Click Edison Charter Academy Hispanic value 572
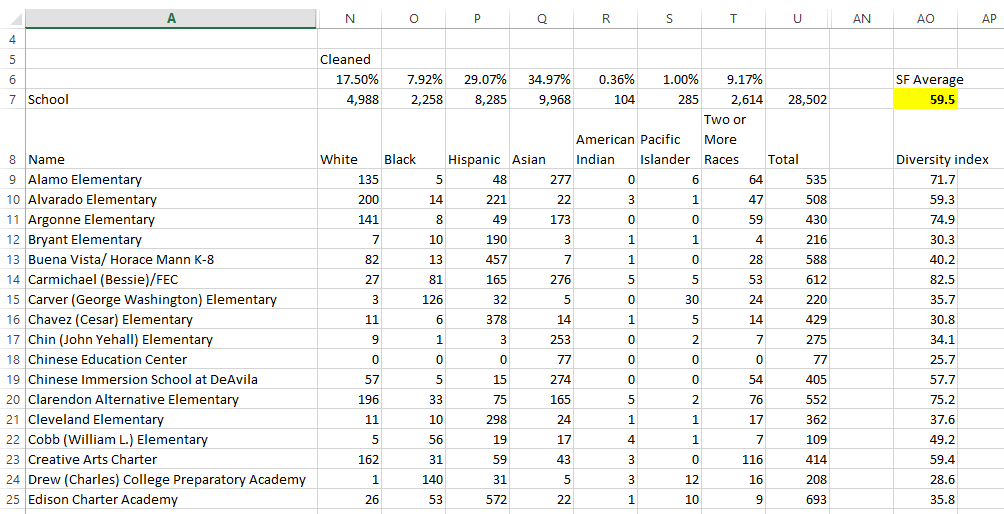This screenshot has width=1004, height=514. coord(478,499)
